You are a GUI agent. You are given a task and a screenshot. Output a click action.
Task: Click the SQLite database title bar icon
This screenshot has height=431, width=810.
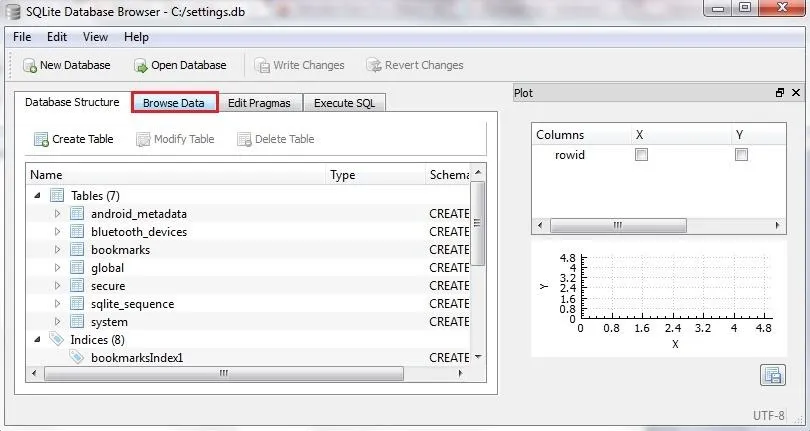(x=12, y=11)
